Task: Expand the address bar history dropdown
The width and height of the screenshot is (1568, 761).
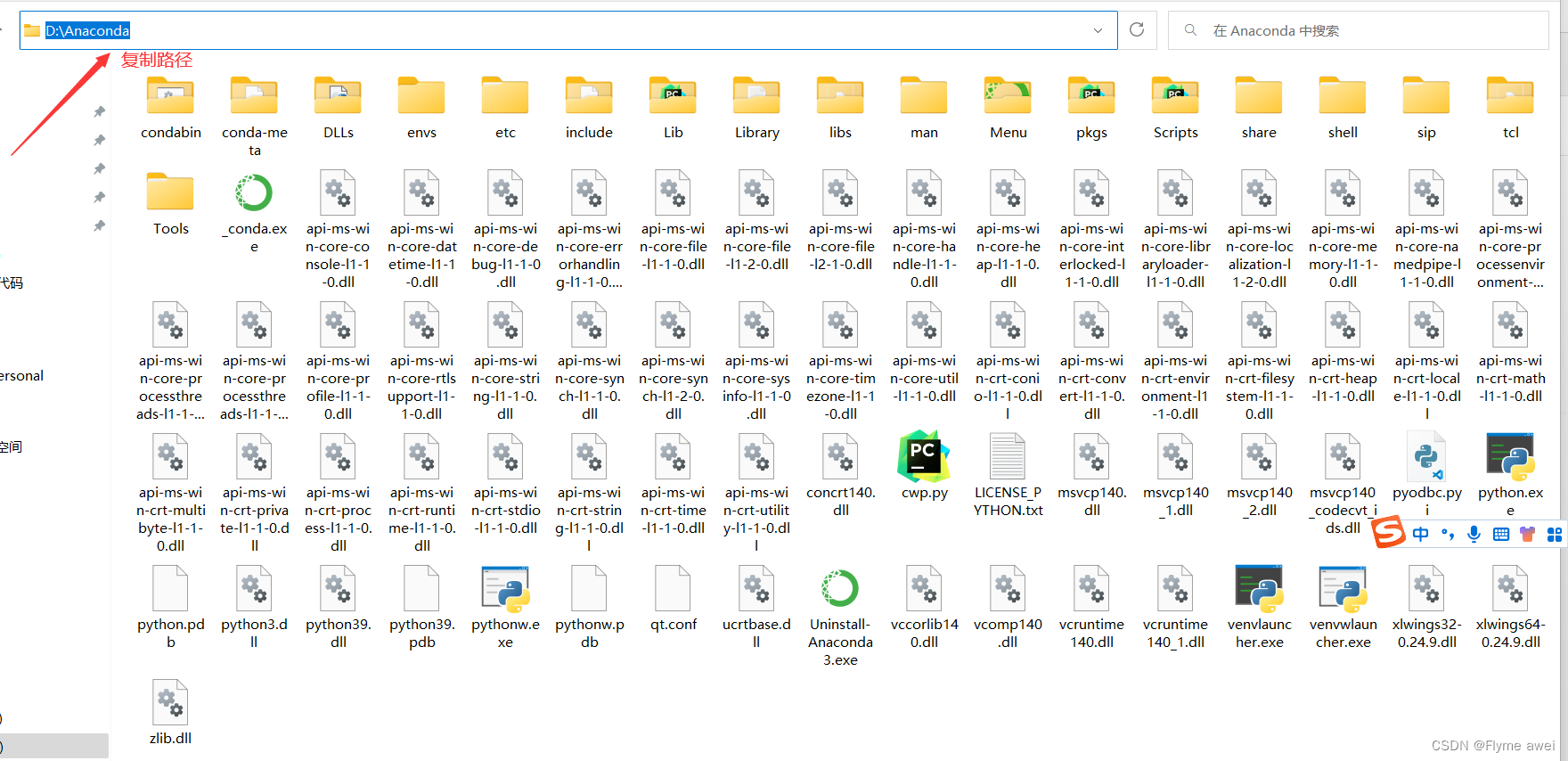Action: 1098,30
